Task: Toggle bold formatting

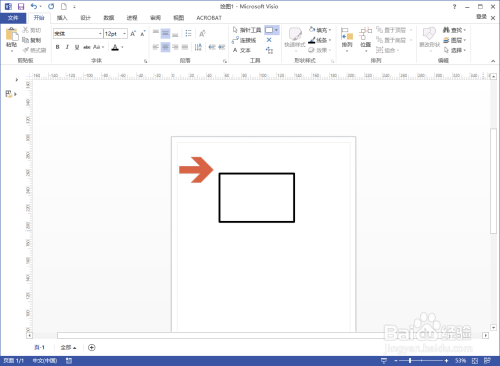Action: coord(58,47)
